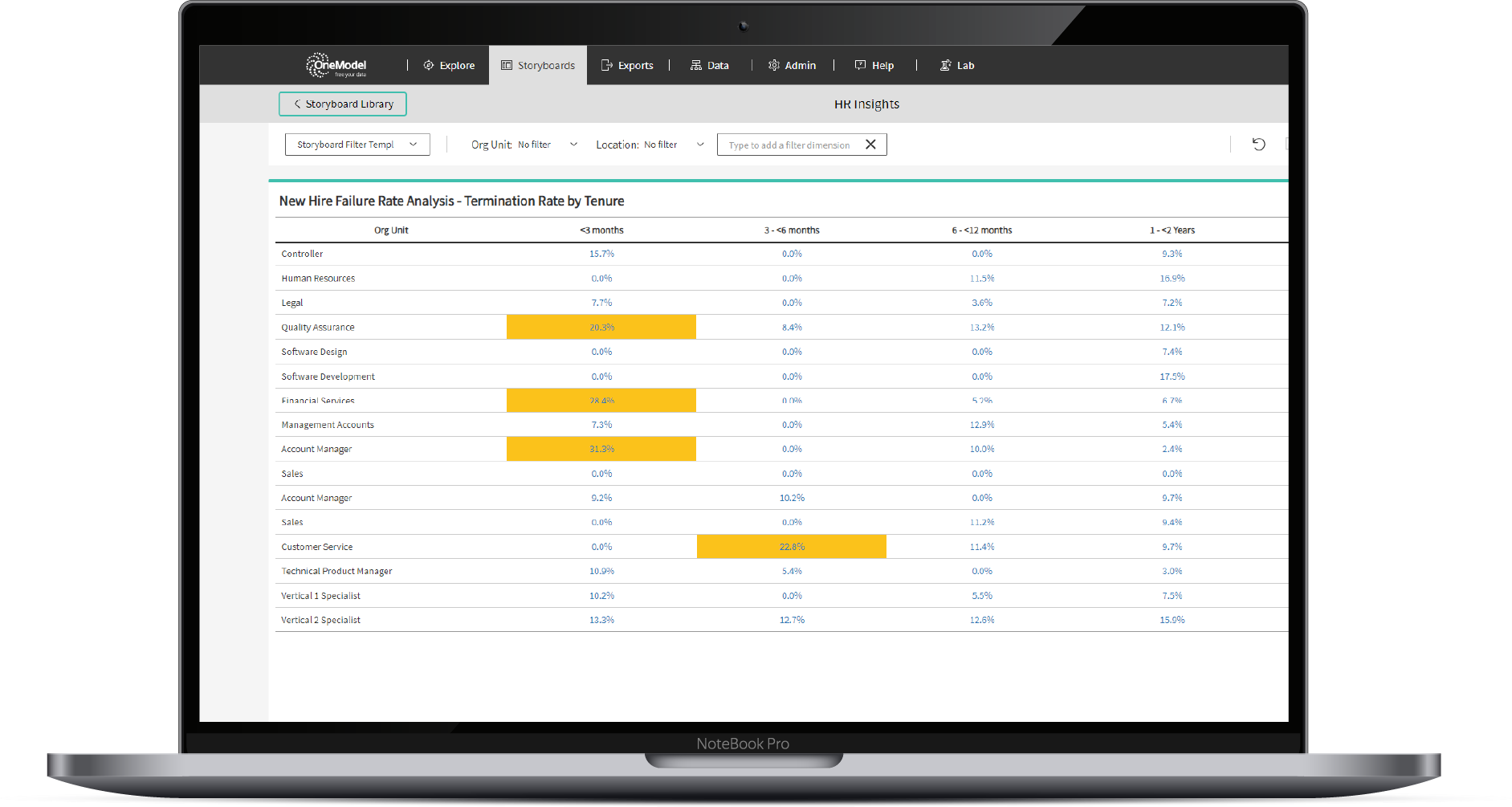1512x807 pixels.
Task: Select the Human Resources row label
Action: (318, 278)
